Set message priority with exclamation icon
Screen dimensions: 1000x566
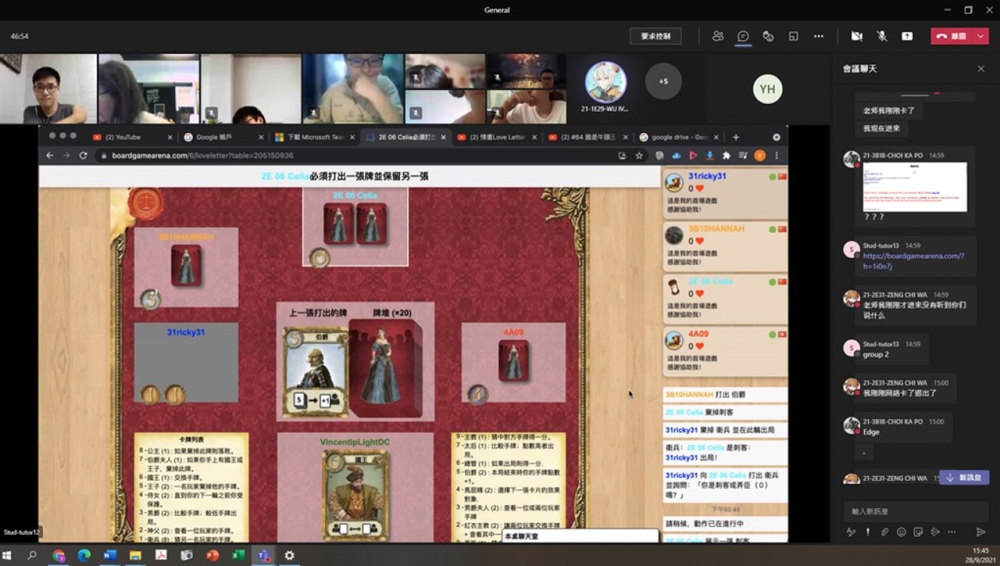pyautogui.click(x=867, y=532)
